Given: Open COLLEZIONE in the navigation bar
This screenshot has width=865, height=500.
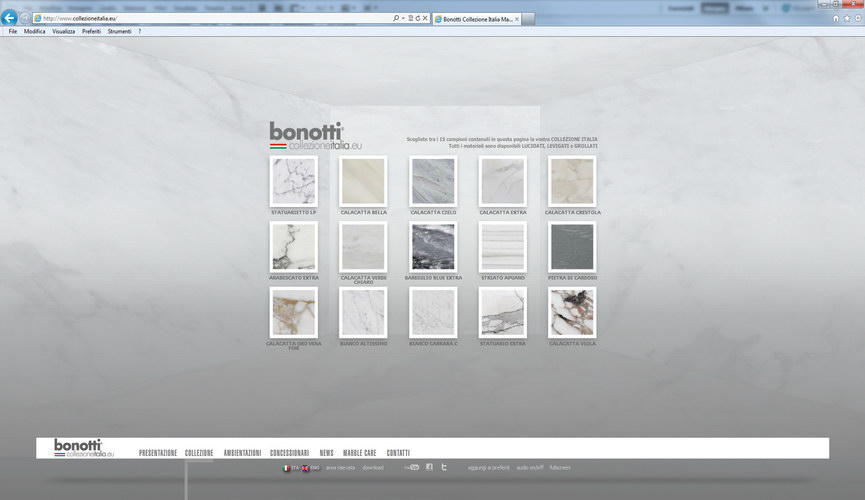Looking at the screenshot, I should [x=199, y=453].
